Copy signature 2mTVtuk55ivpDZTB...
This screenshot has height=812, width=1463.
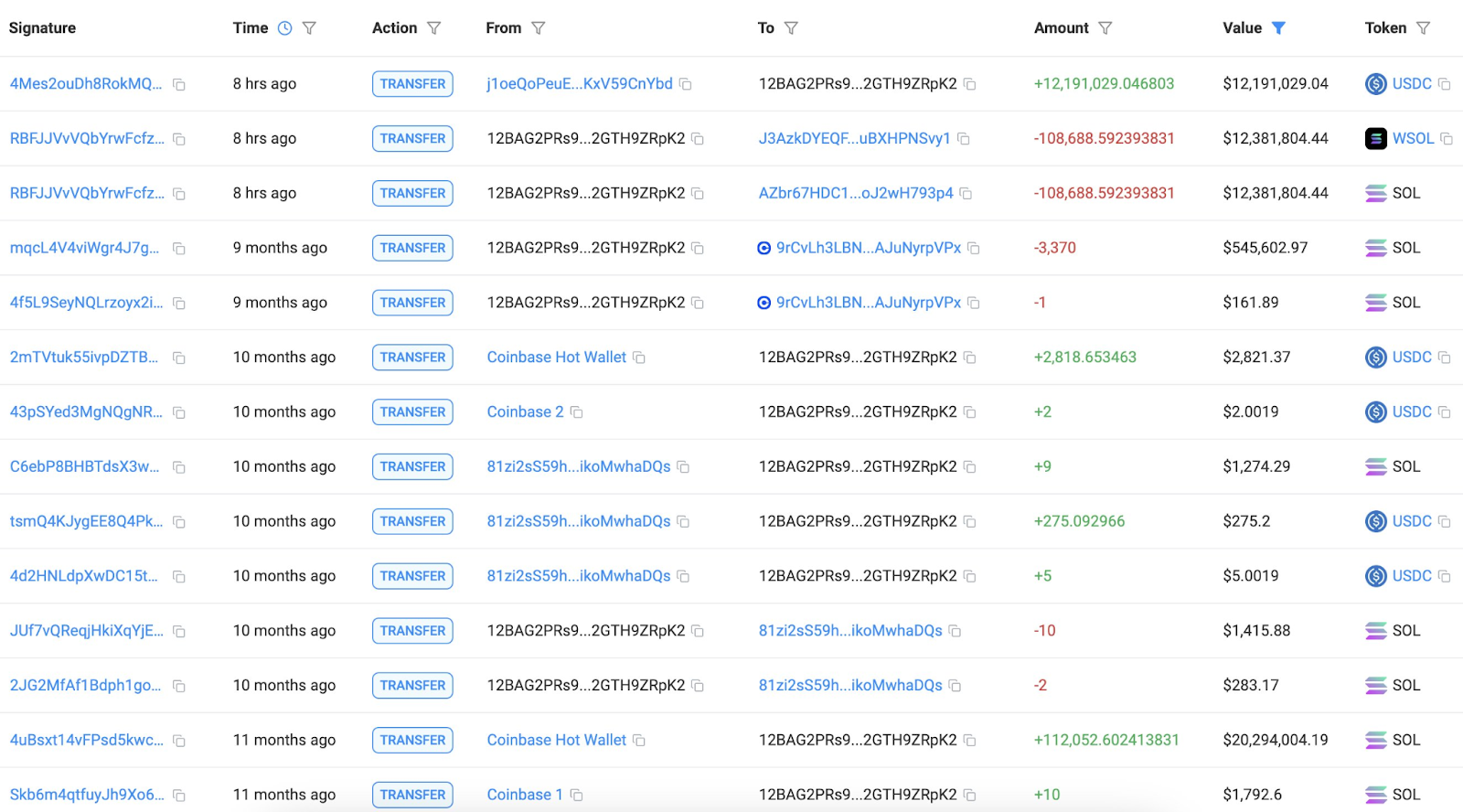pos(179,358)
